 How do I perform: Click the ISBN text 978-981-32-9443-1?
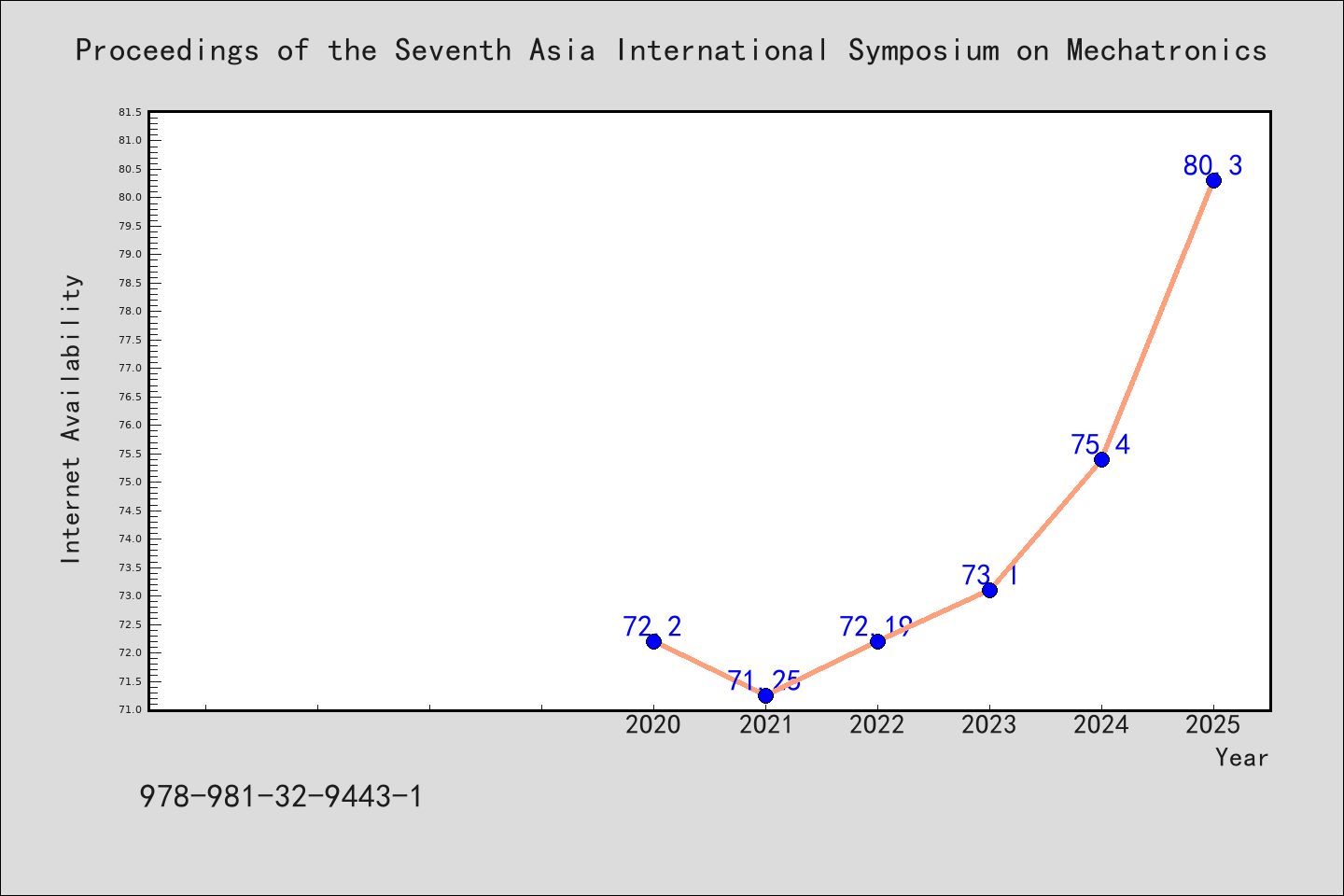pyautogui.click(x=281, y=796)
